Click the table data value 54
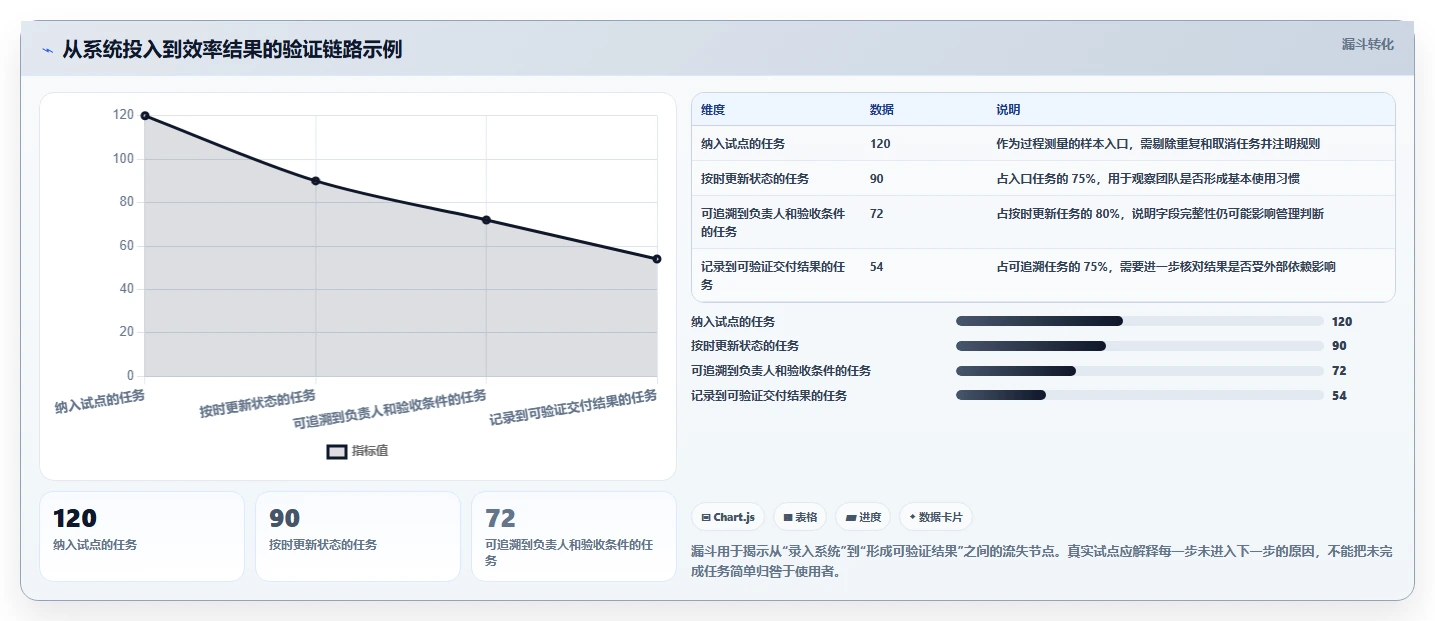1435x621 pixels. [877, 267]
